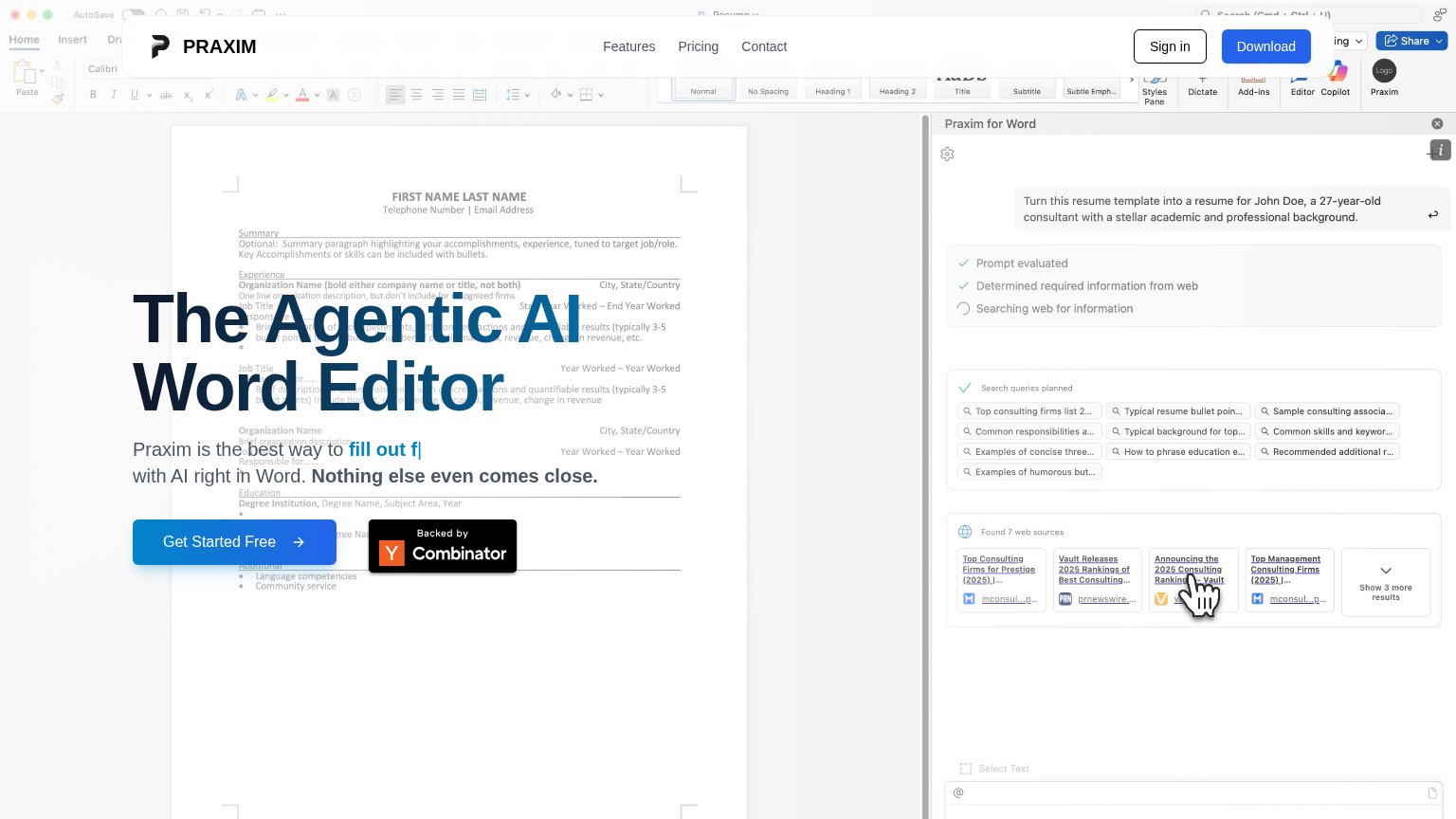
Task: Switch to the Home ribbon tab
Action: pyautogui.click(x=24, y=40)
